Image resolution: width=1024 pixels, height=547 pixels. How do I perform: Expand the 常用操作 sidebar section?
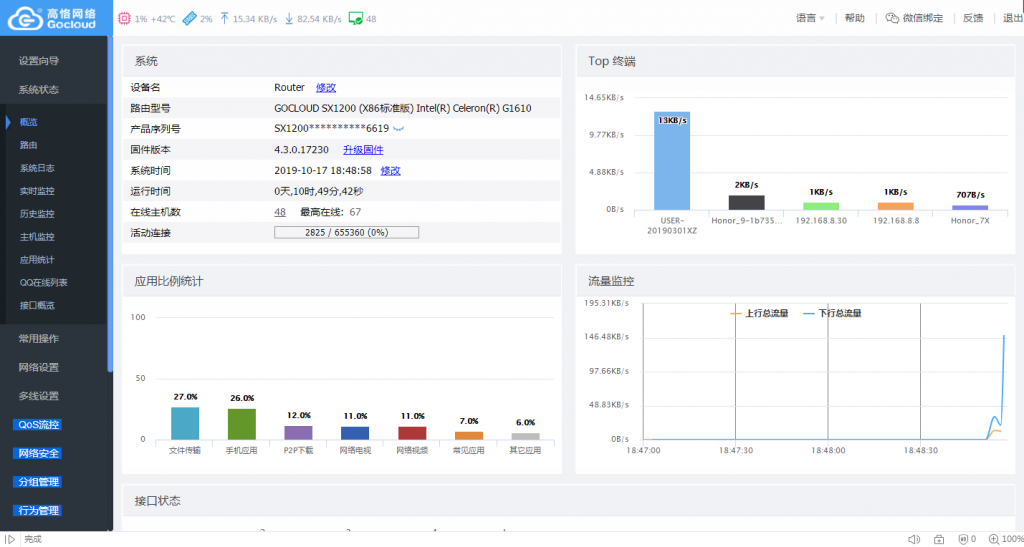tap(39, 338)
